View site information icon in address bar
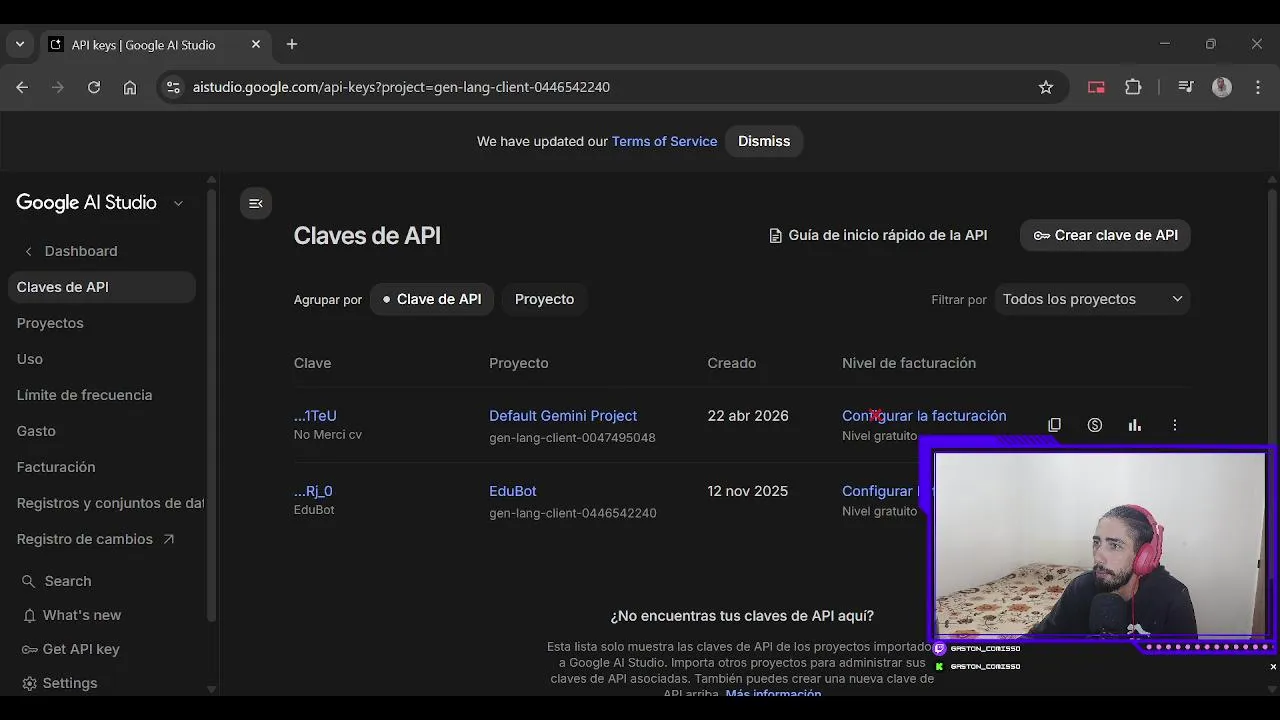The image size is (1280, 720). 174,87
